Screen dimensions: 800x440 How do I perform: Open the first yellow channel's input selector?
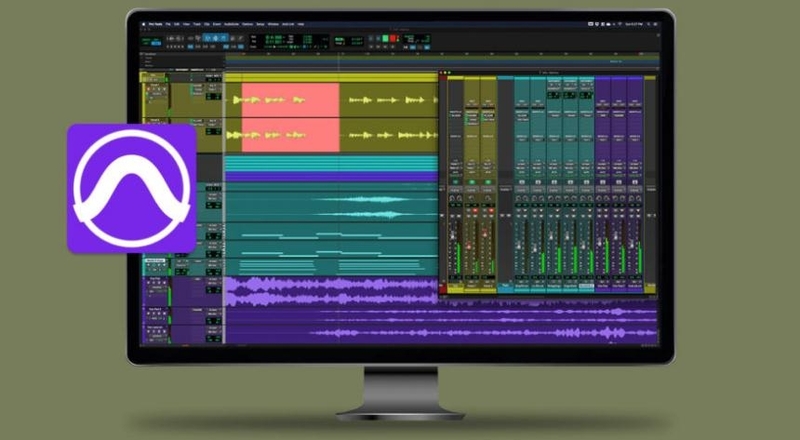click(472, 164)
